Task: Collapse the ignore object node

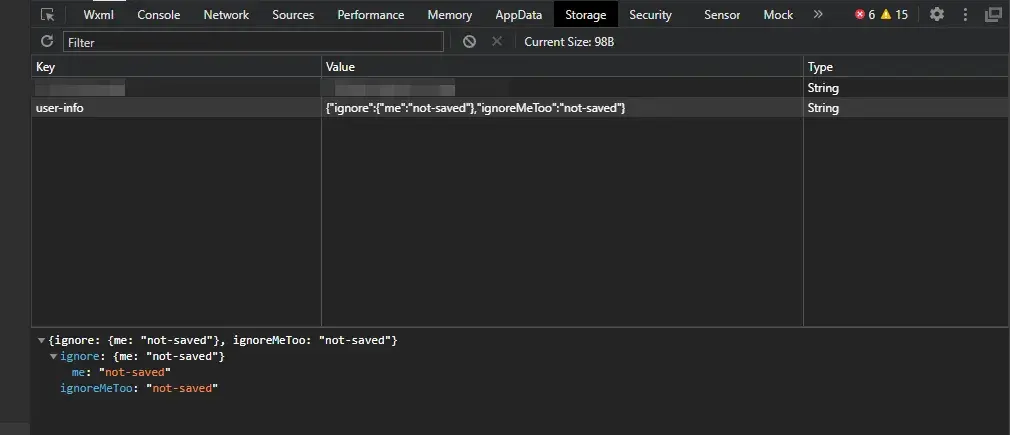Action: 53,357
